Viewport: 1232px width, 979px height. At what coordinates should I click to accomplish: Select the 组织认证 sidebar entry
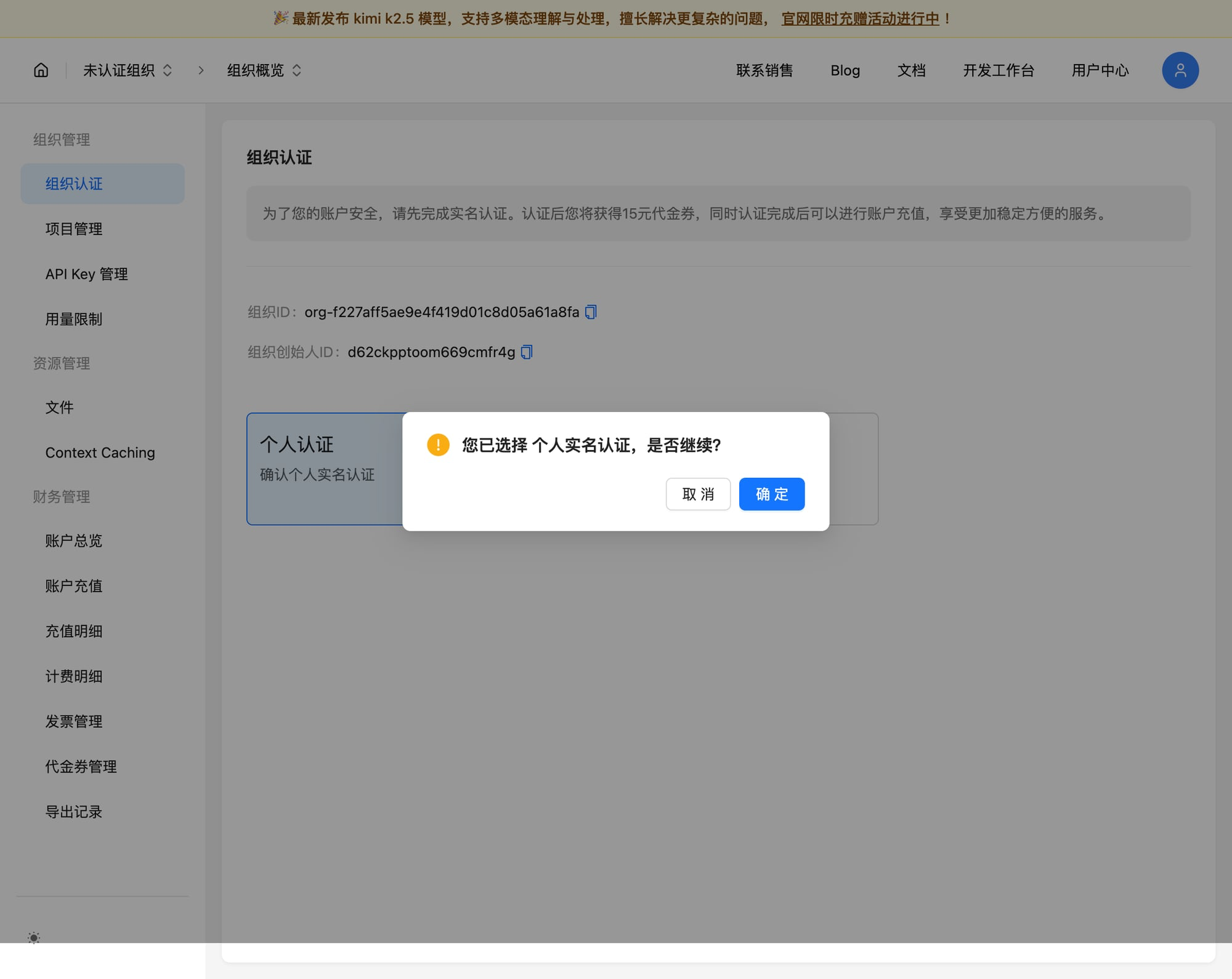[75, 183]
